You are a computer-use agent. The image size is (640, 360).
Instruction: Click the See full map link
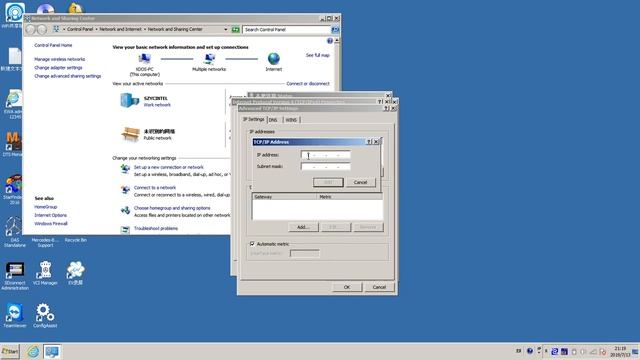(x=318, y=55)
